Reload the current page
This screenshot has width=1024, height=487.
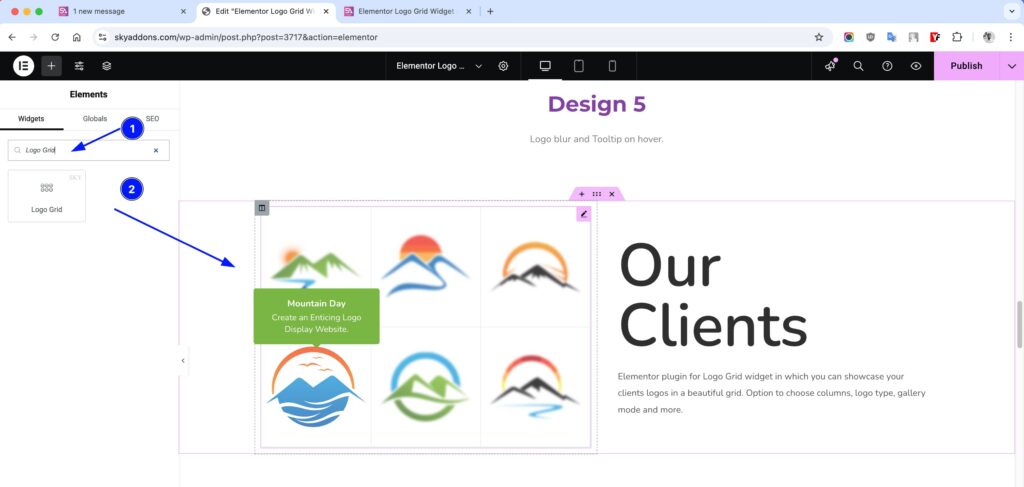(x=55, y=37)
